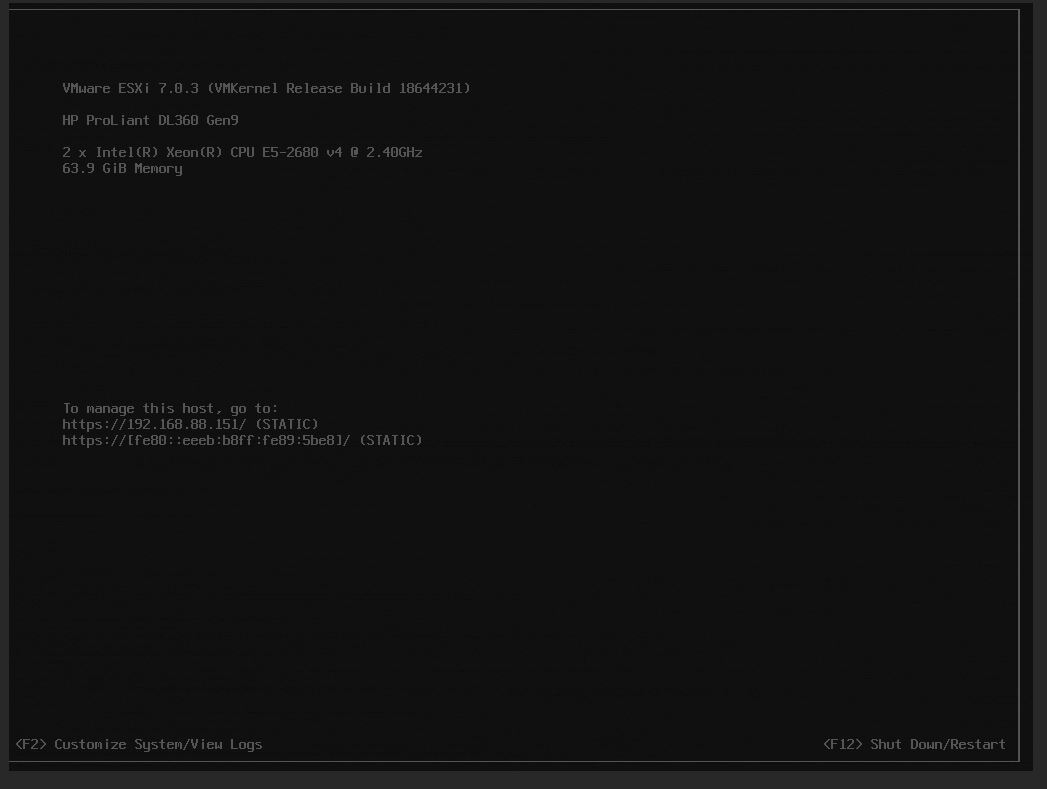Click the 'View Logs' action text
The width and height of the screenshot is (1047, 789).
[x=222, y=744]
